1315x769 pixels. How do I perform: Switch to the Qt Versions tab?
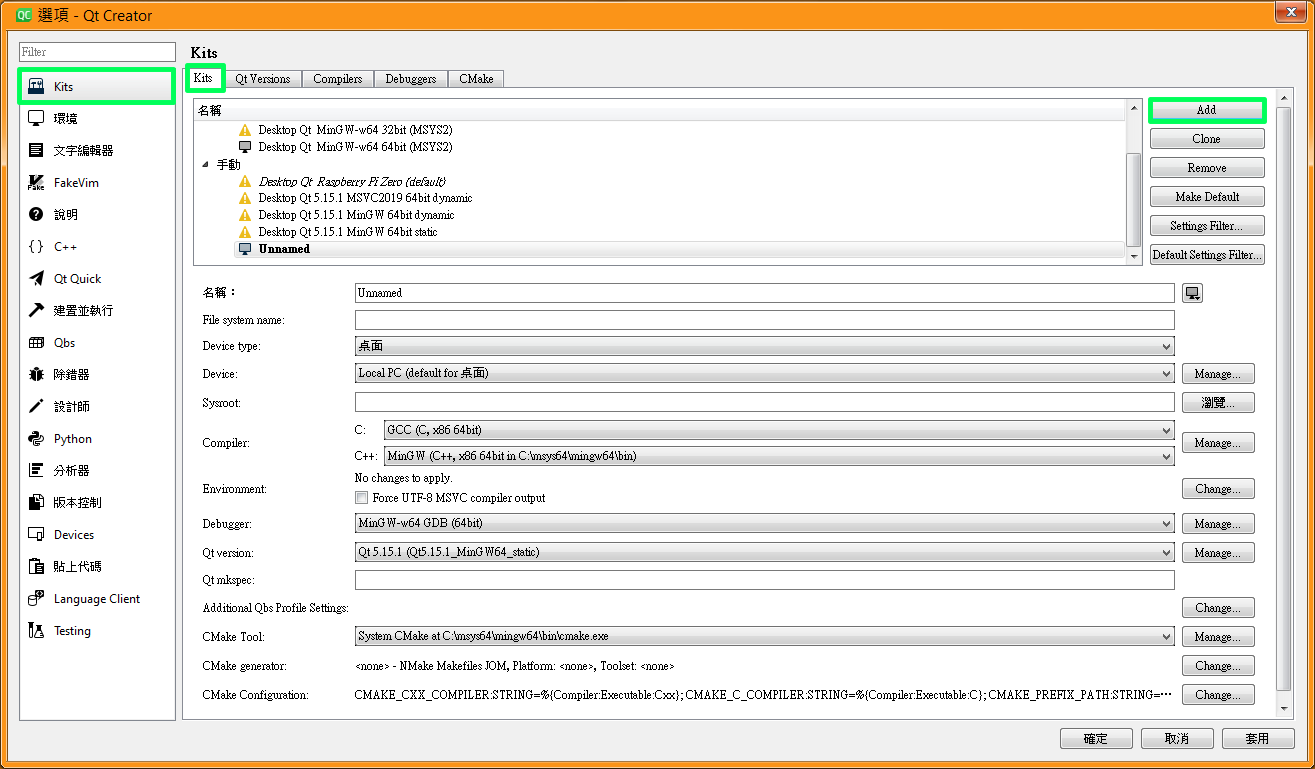[263, 79]
